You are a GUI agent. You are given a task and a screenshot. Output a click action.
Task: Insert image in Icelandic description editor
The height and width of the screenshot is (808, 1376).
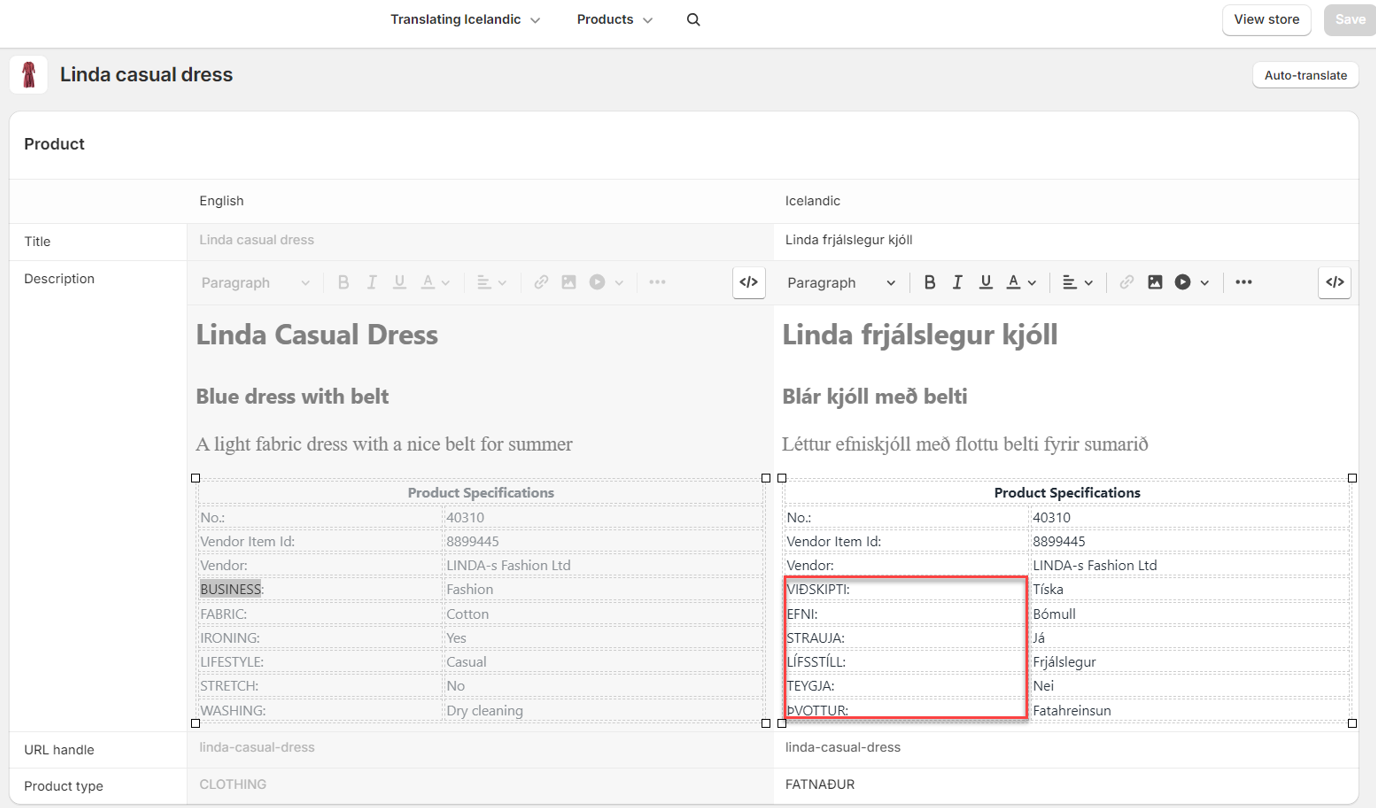point(1154,283)
